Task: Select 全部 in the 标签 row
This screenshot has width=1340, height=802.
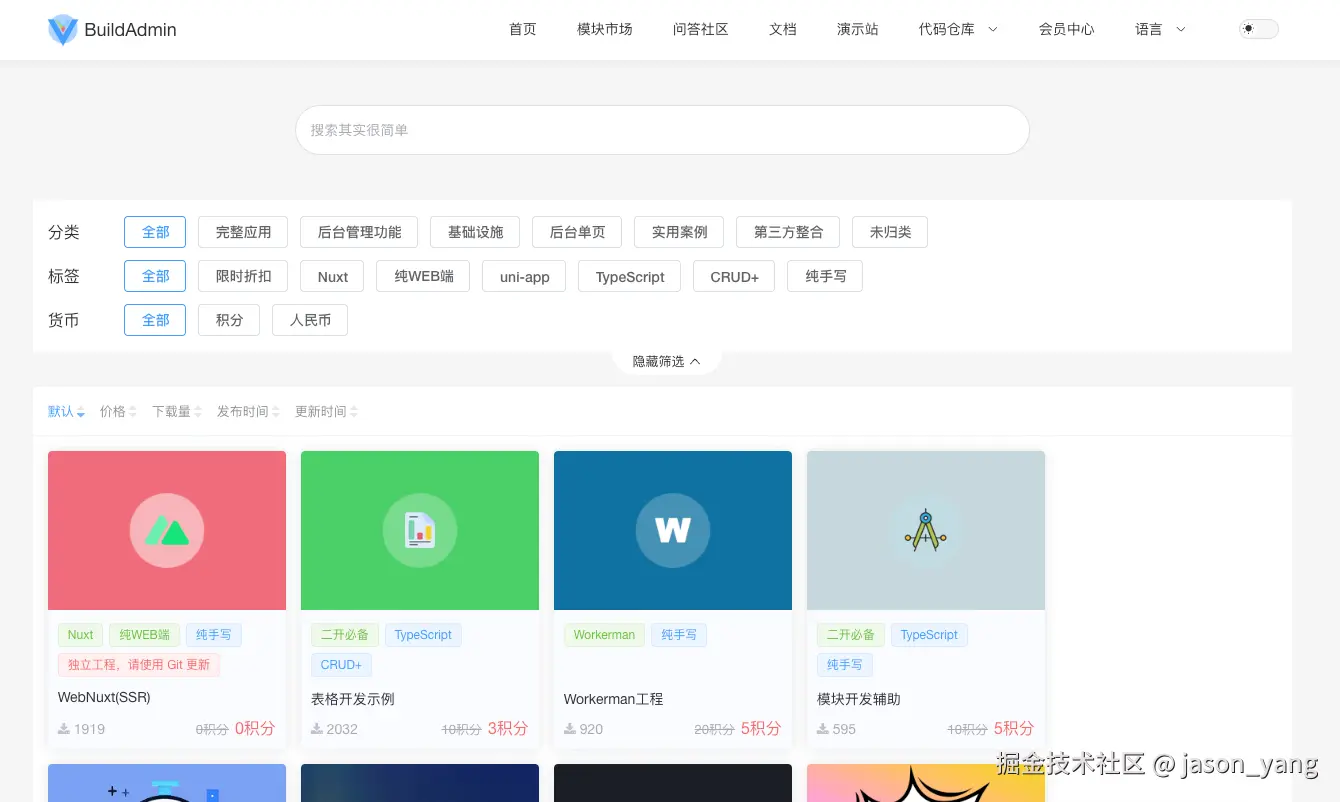Action: 155,276
